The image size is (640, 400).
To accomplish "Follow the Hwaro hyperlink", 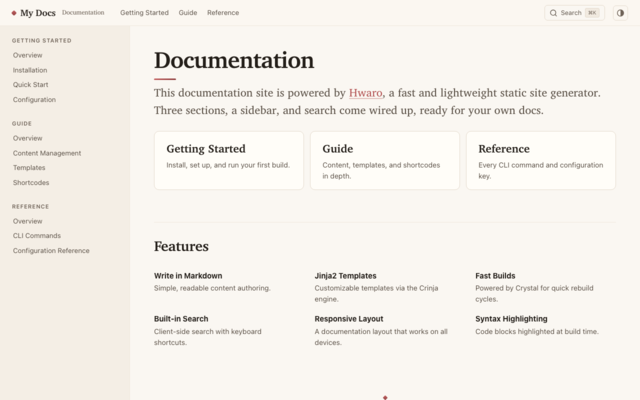I will 366,93.
